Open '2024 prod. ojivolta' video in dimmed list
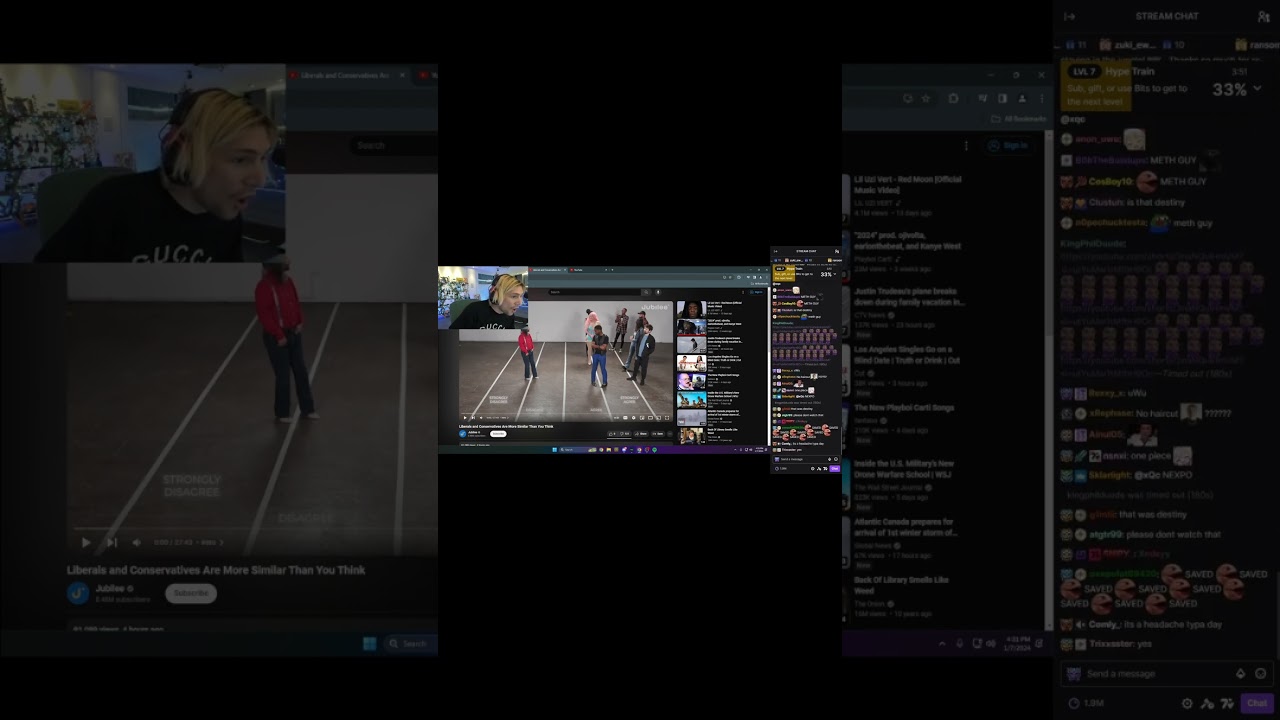1280x720 pixels. tap(908, 240)
